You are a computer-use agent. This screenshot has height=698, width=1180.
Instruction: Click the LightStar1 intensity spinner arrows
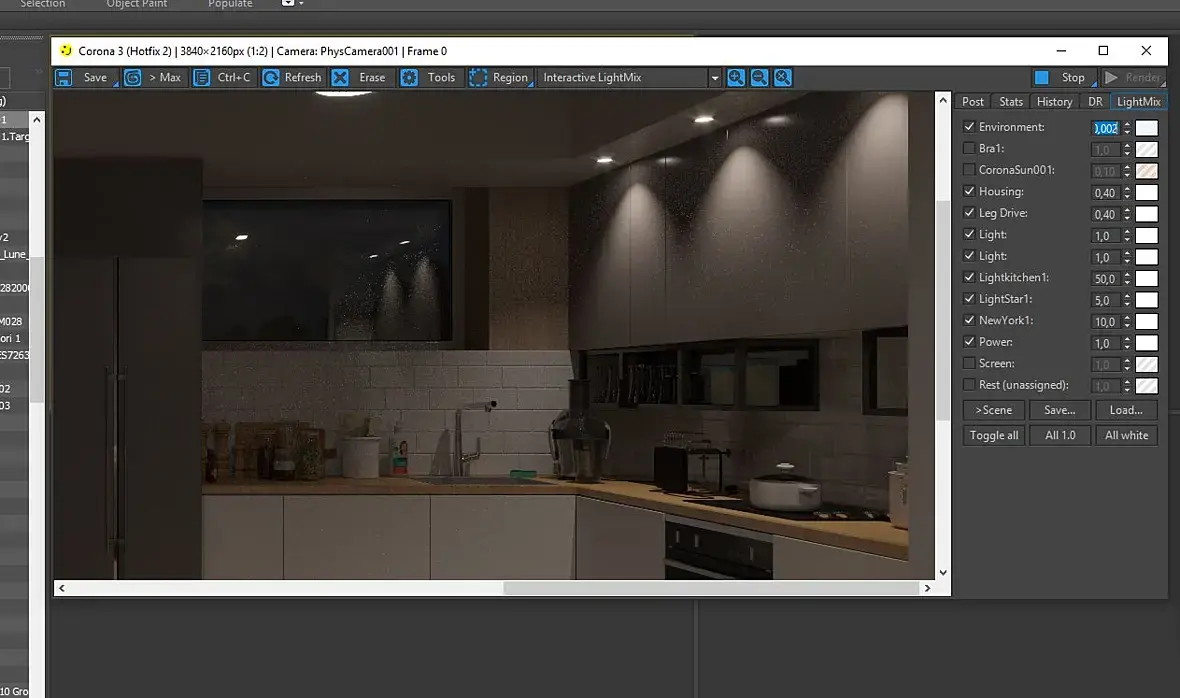1127,300
